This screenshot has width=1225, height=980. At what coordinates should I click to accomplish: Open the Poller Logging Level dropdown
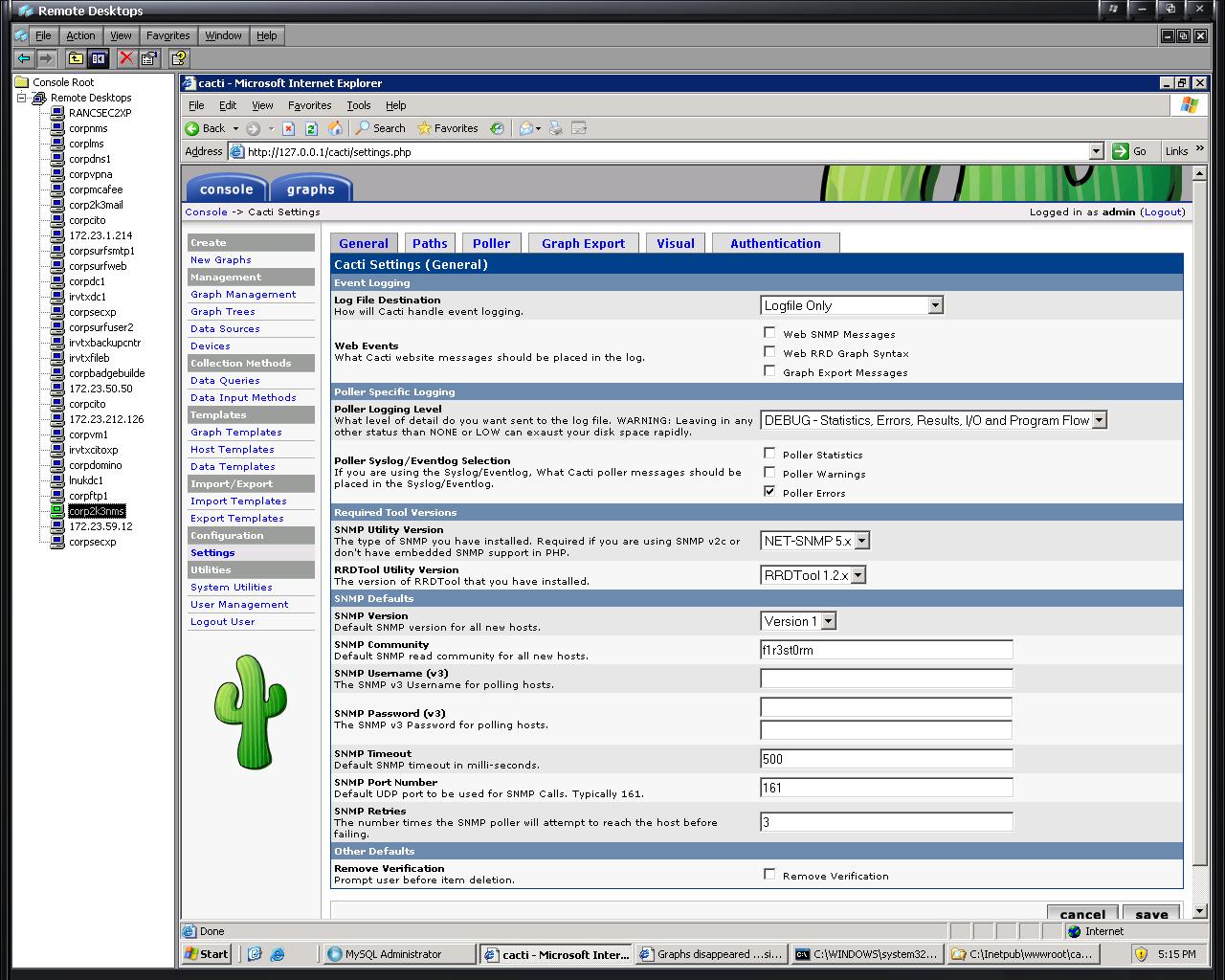pyautogui.click(x=933, y=420)
